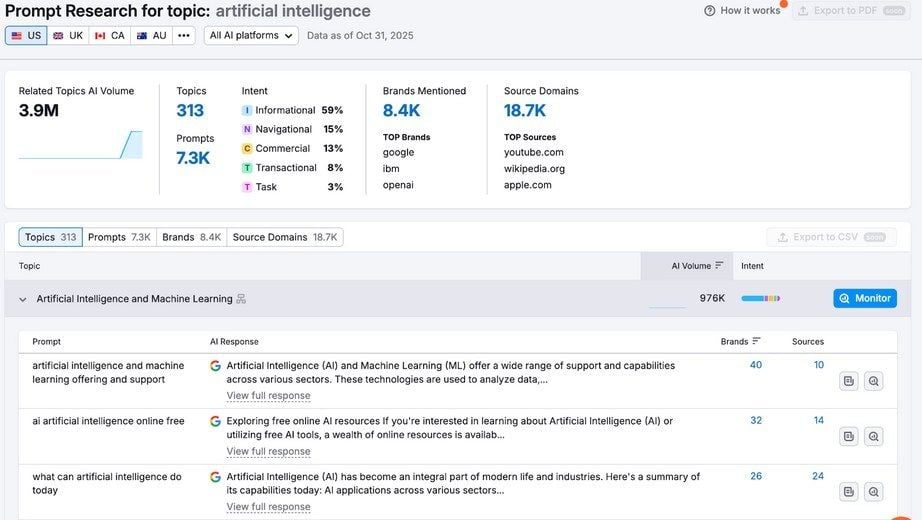The height and width of the screenshot is (520, 922).
Task: Switch to the Prompts 7.3K tab
Action: click(119, 237)
